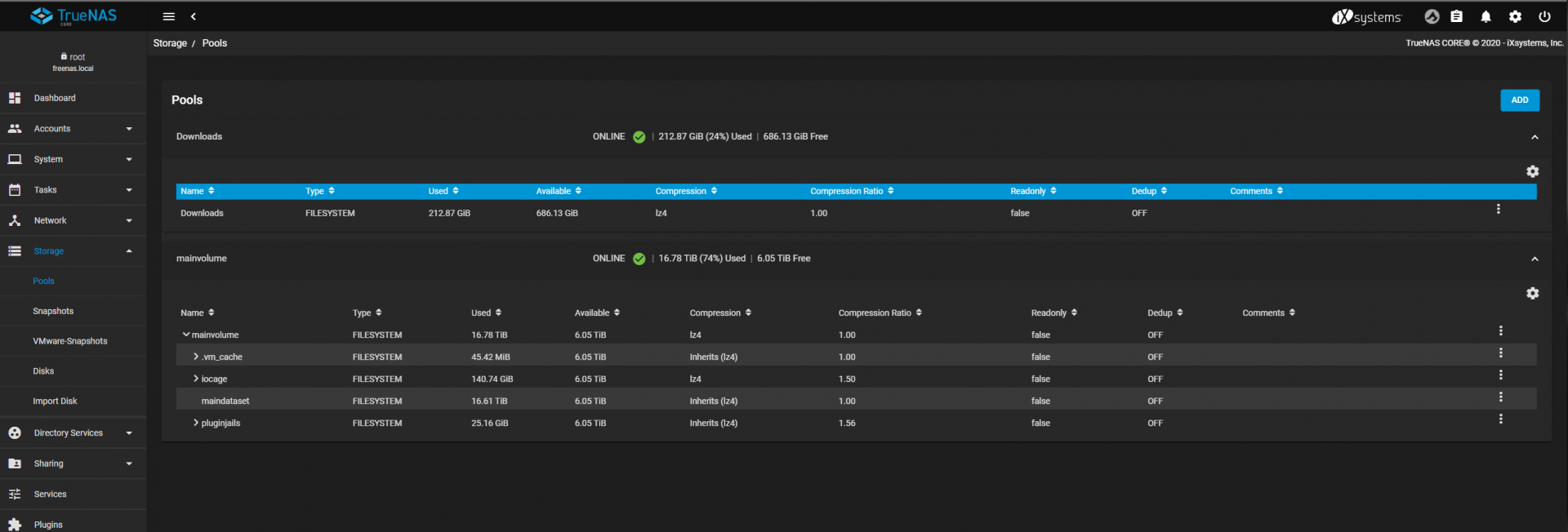The image size is (1568, 532).
Task: Open options menu for maindataset row
Action: [1500, 397]
